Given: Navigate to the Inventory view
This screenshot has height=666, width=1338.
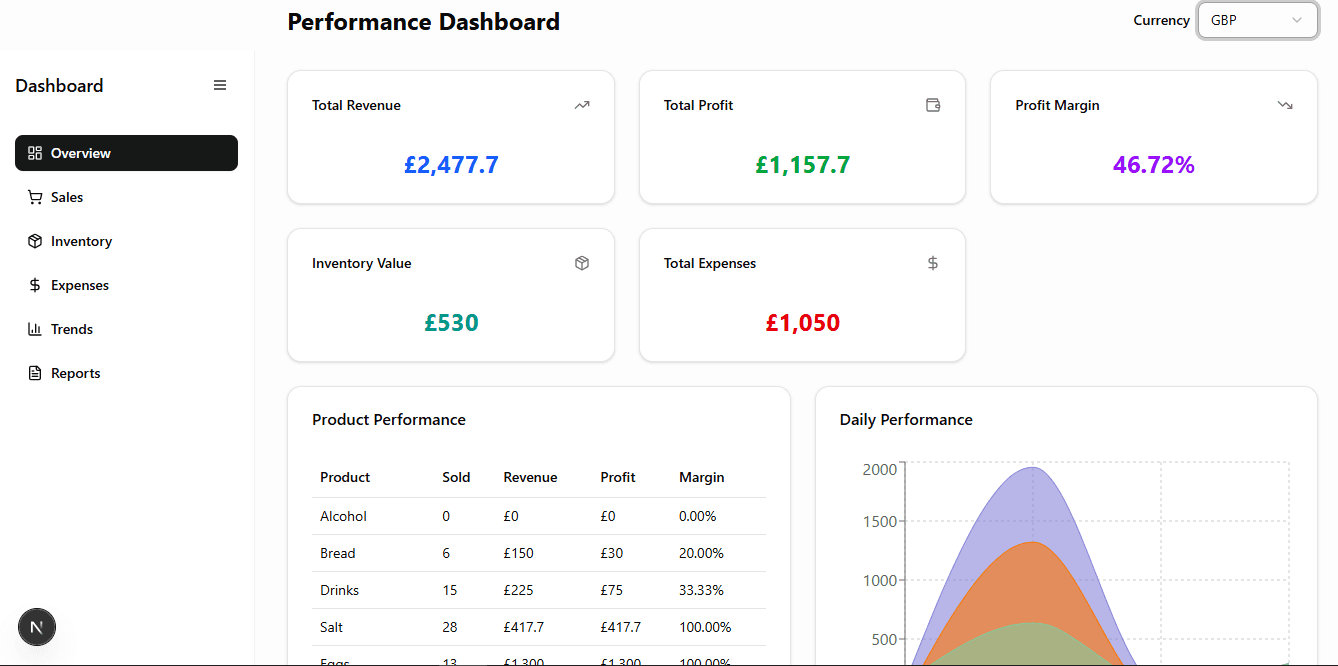Looking at the screenshot, I should [x=81, y=241].
